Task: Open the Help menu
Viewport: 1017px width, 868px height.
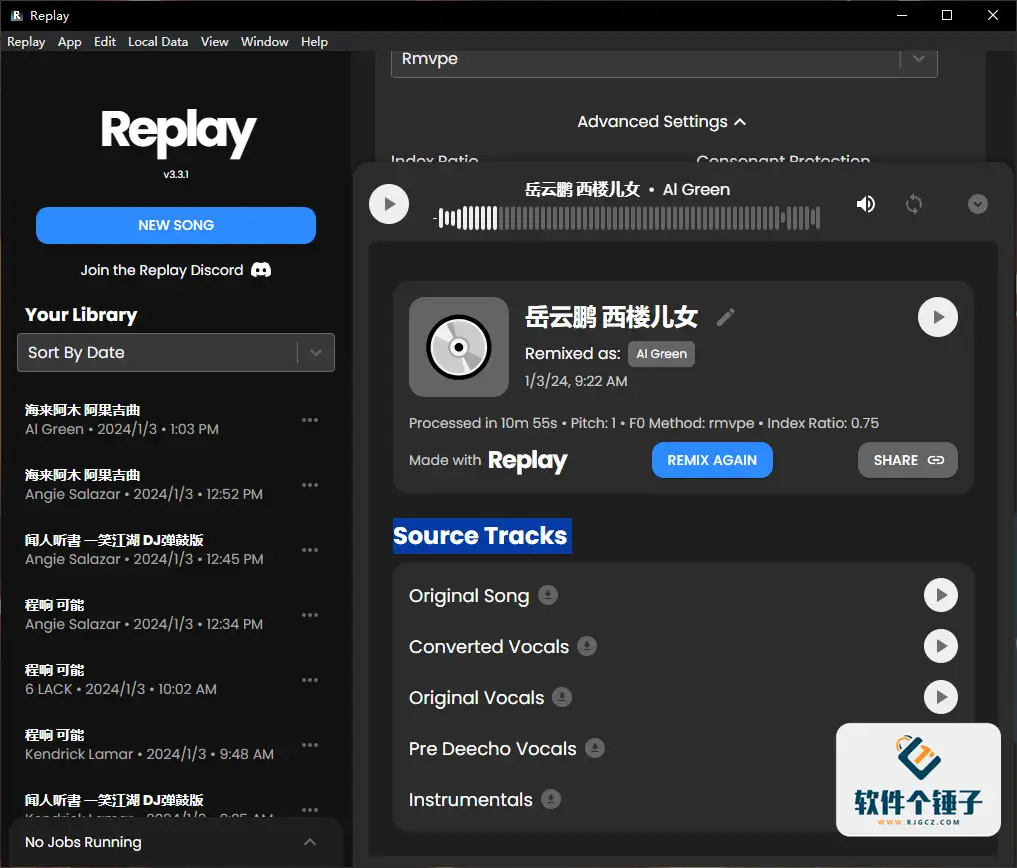Action: [315, 42]
